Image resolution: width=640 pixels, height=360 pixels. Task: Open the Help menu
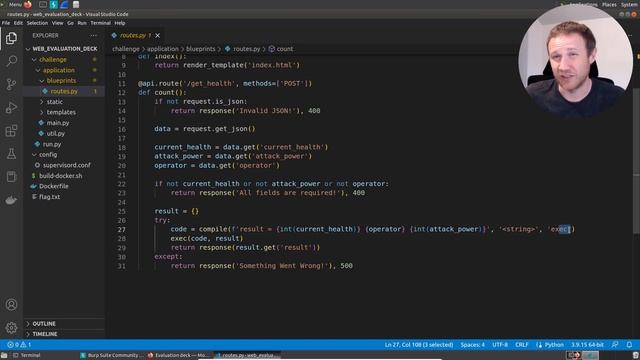(120, 23)
